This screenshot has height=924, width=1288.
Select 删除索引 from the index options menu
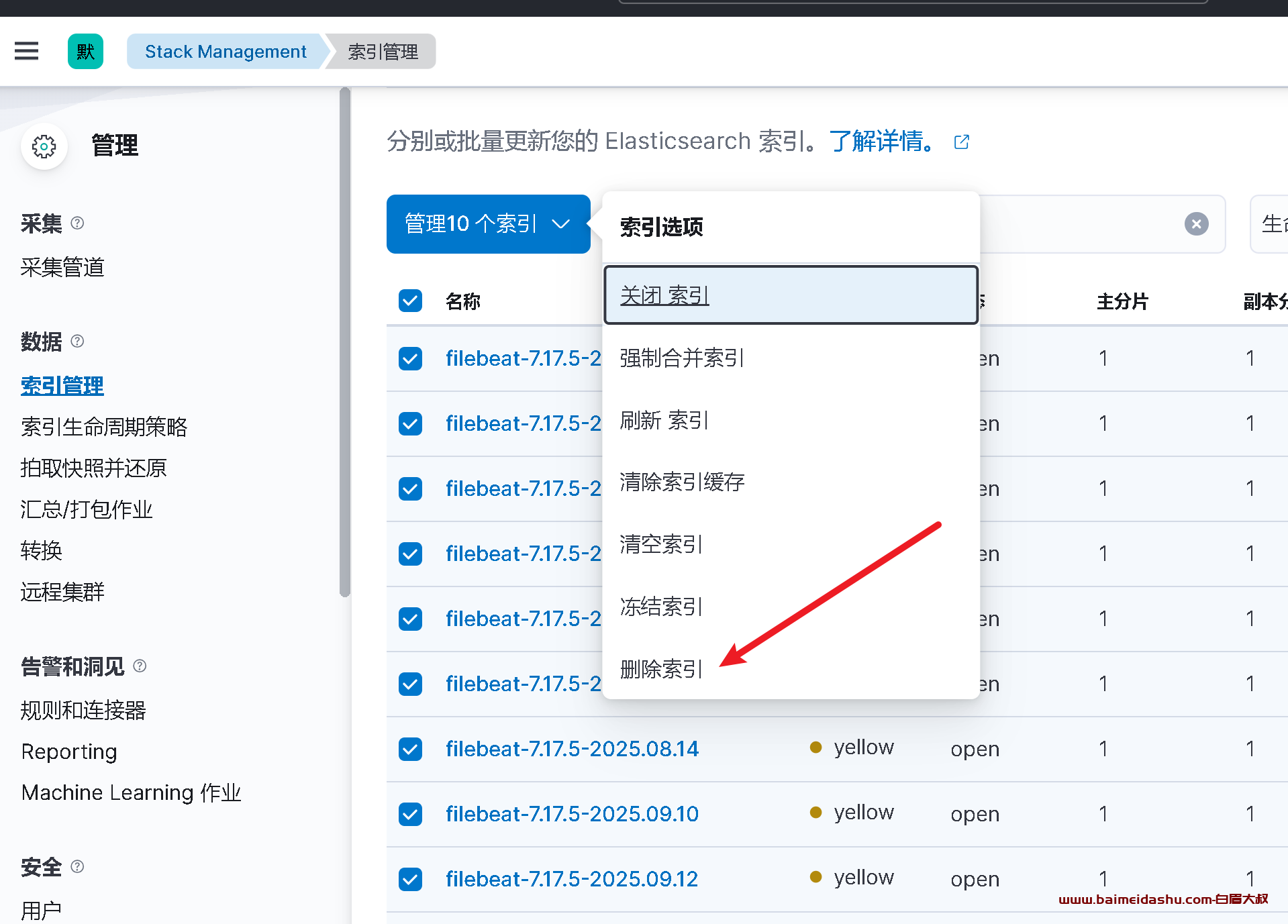point(661,668)
